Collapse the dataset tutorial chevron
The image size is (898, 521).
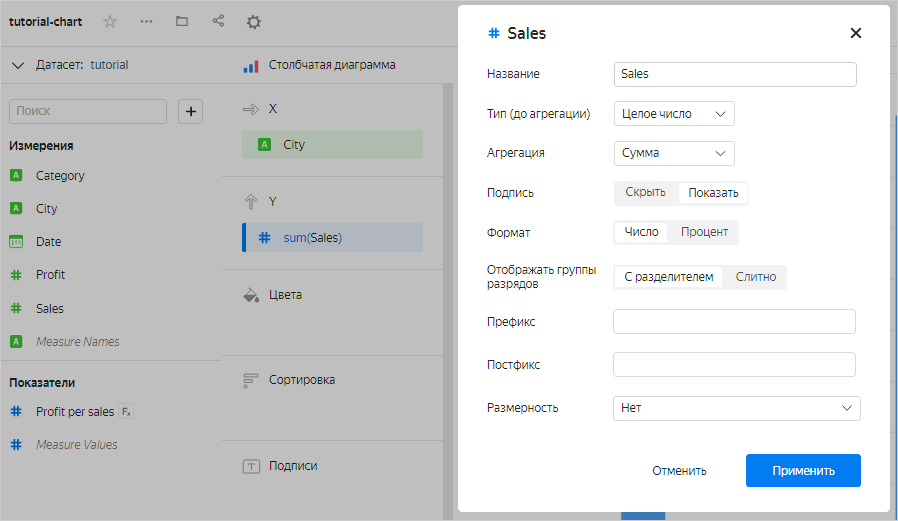point(18,66)
